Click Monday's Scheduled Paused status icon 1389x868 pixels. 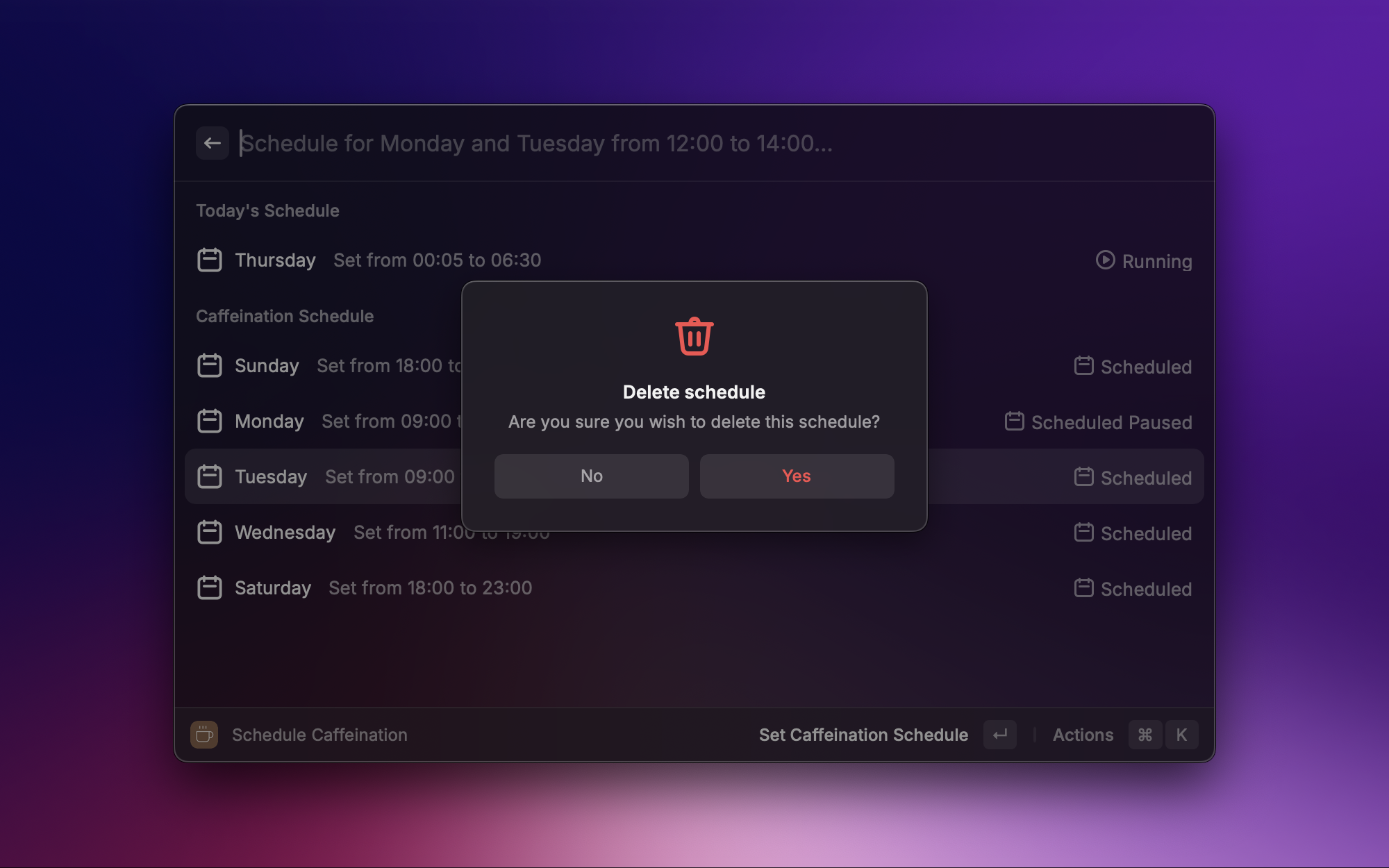pos(1014,422)
